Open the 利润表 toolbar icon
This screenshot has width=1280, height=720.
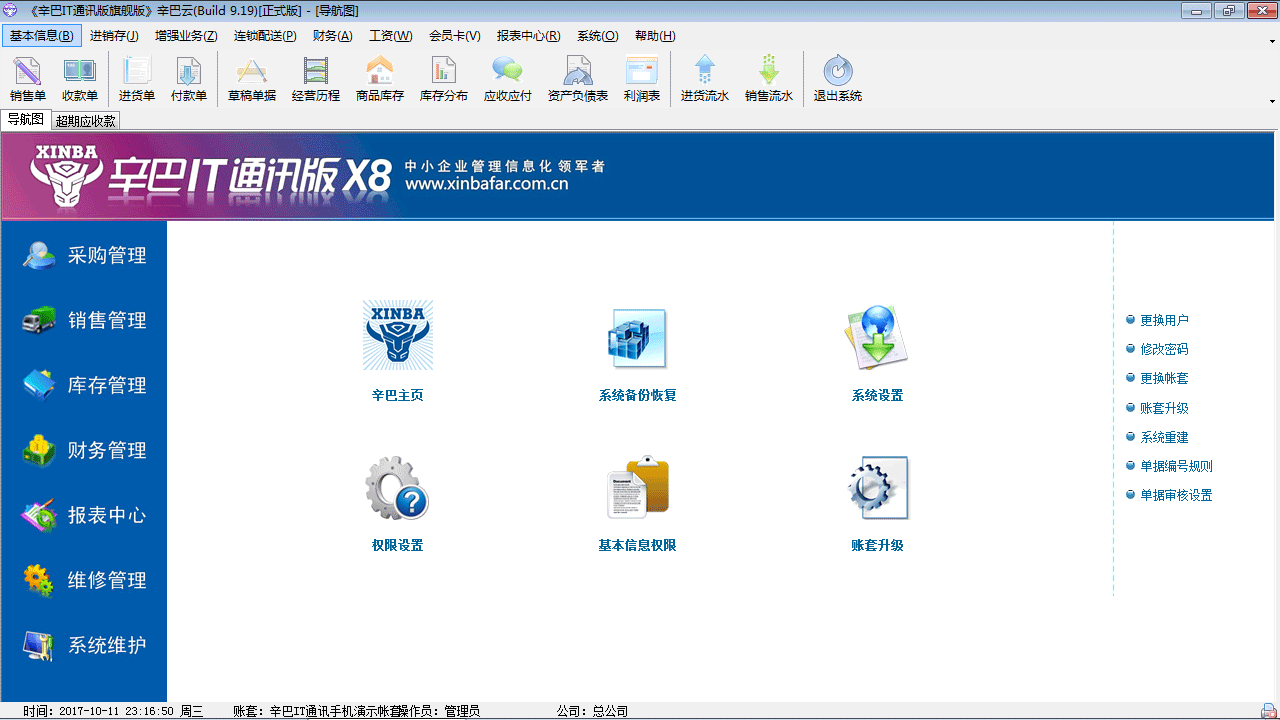click(642, 79)
